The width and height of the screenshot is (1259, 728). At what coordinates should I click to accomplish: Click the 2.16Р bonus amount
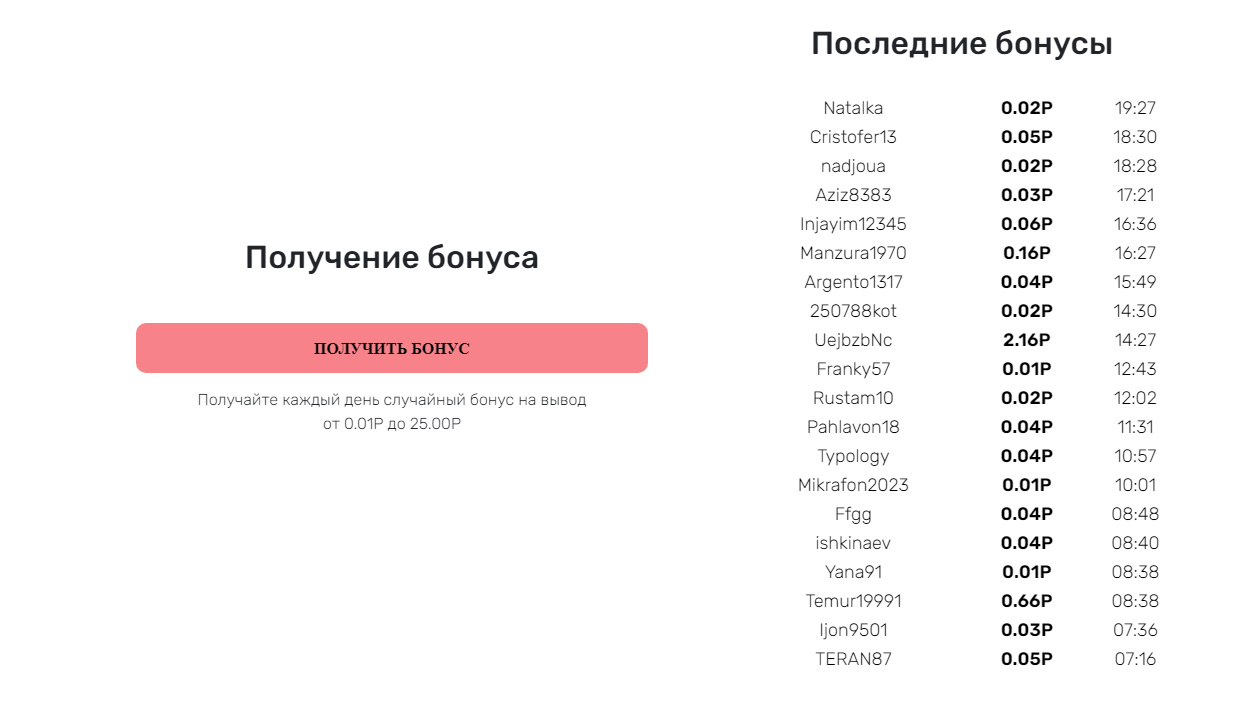coord(1027,340)
